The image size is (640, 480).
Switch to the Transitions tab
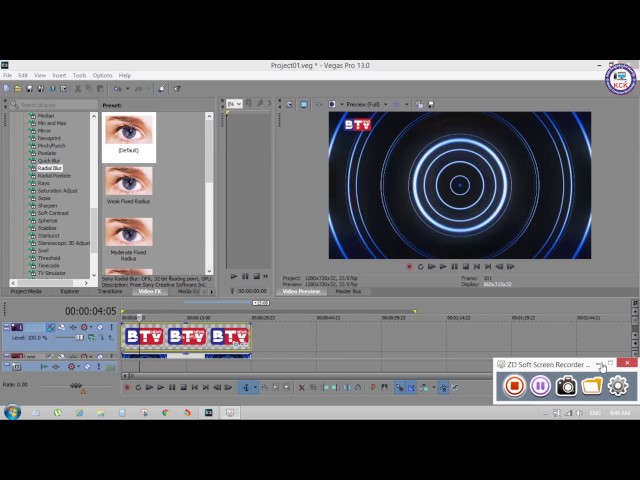click(109, 291)
